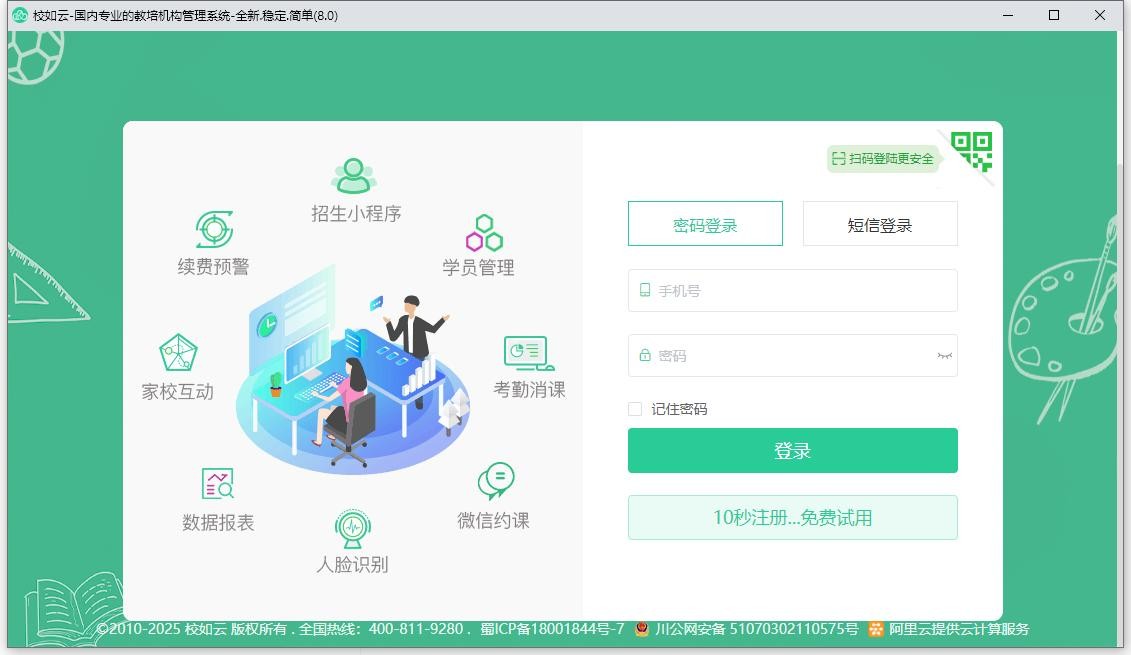Click the 扫码登陆更安全 tooltip label
Screen dimensions: 1131x655
tap(882, 158)
